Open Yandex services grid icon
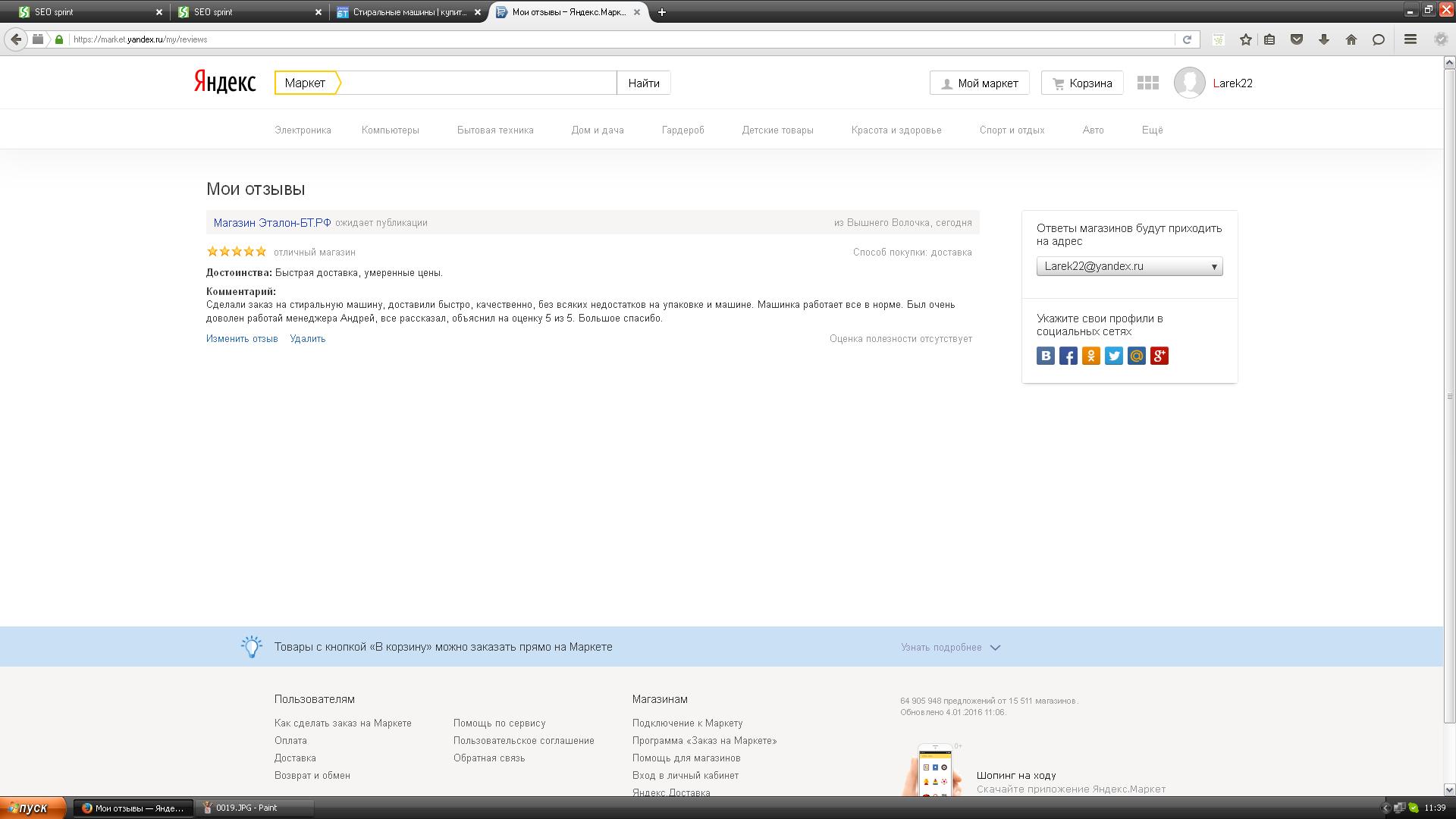The image size is (1456, 819). coord(1147,83)
